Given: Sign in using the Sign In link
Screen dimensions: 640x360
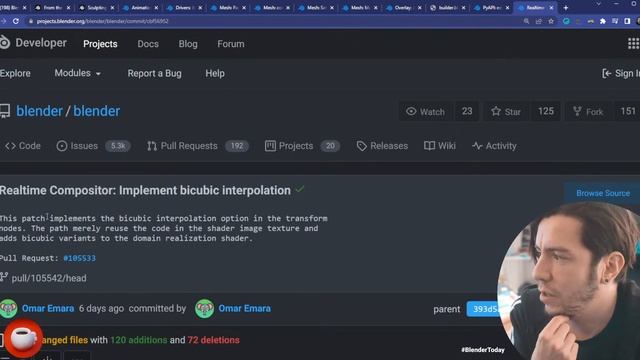Looking at the screenshot, I should coord(621,73).
